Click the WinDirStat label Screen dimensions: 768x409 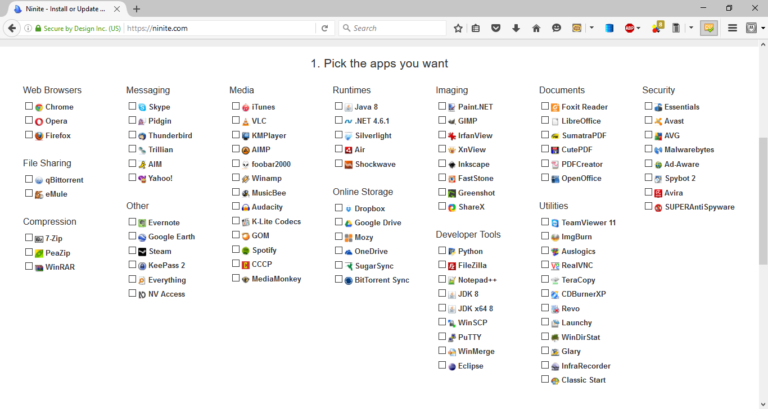pos(580,337)
